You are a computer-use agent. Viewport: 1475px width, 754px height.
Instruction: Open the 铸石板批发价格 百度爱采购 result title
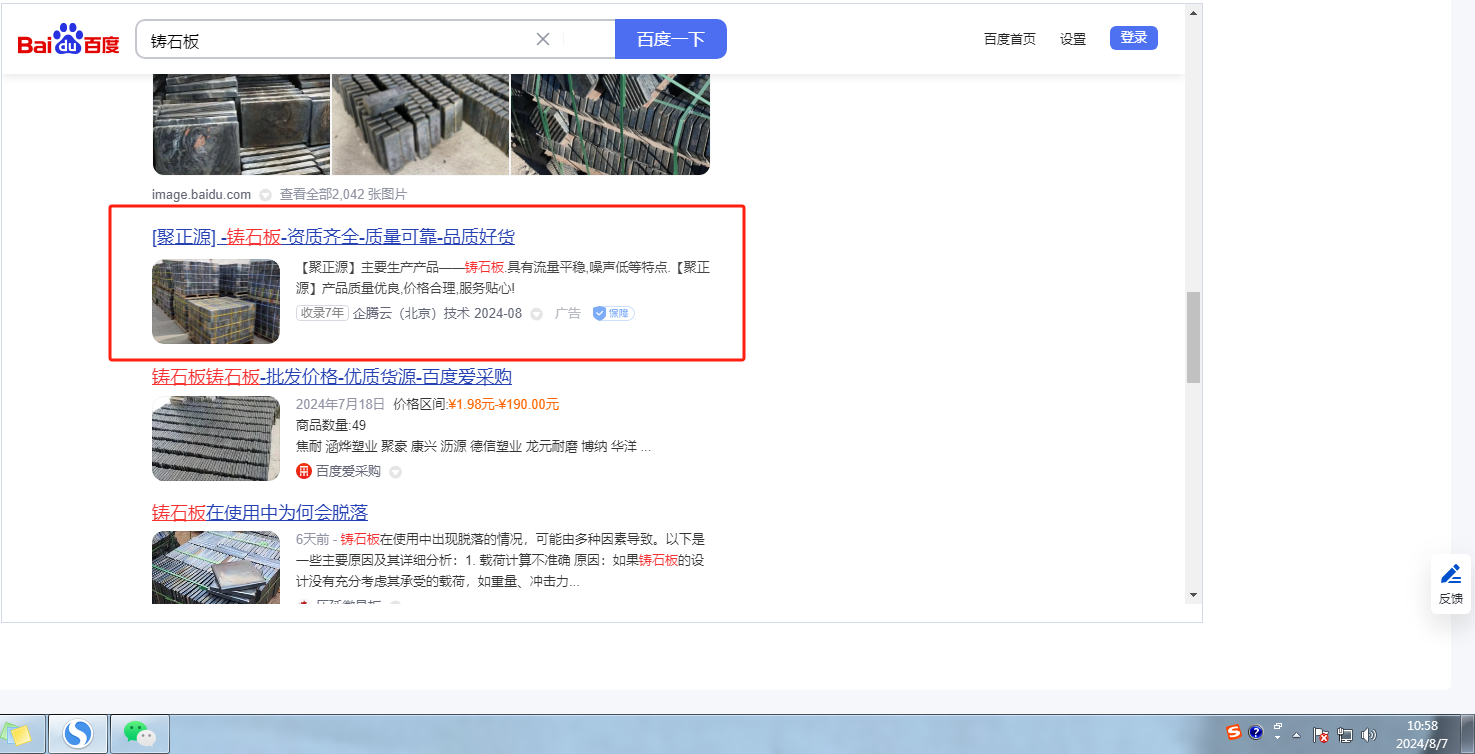332,377
